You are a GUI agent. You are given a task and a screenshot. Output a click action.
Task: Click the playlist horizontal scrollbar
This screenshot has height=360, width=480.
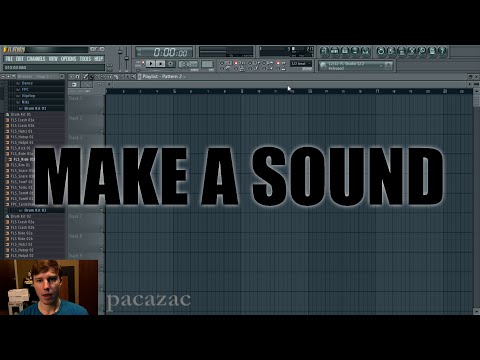(288, 84)
